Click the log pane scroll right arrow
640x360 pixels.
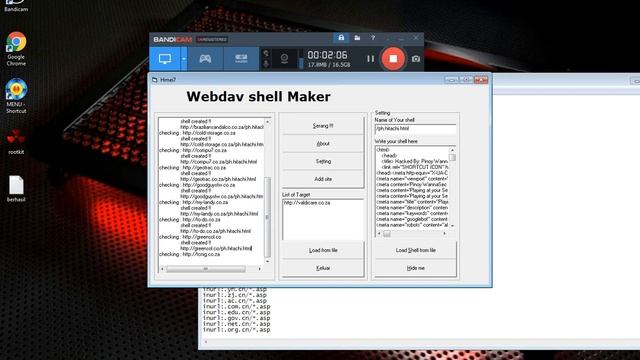[x=260, y=269]
